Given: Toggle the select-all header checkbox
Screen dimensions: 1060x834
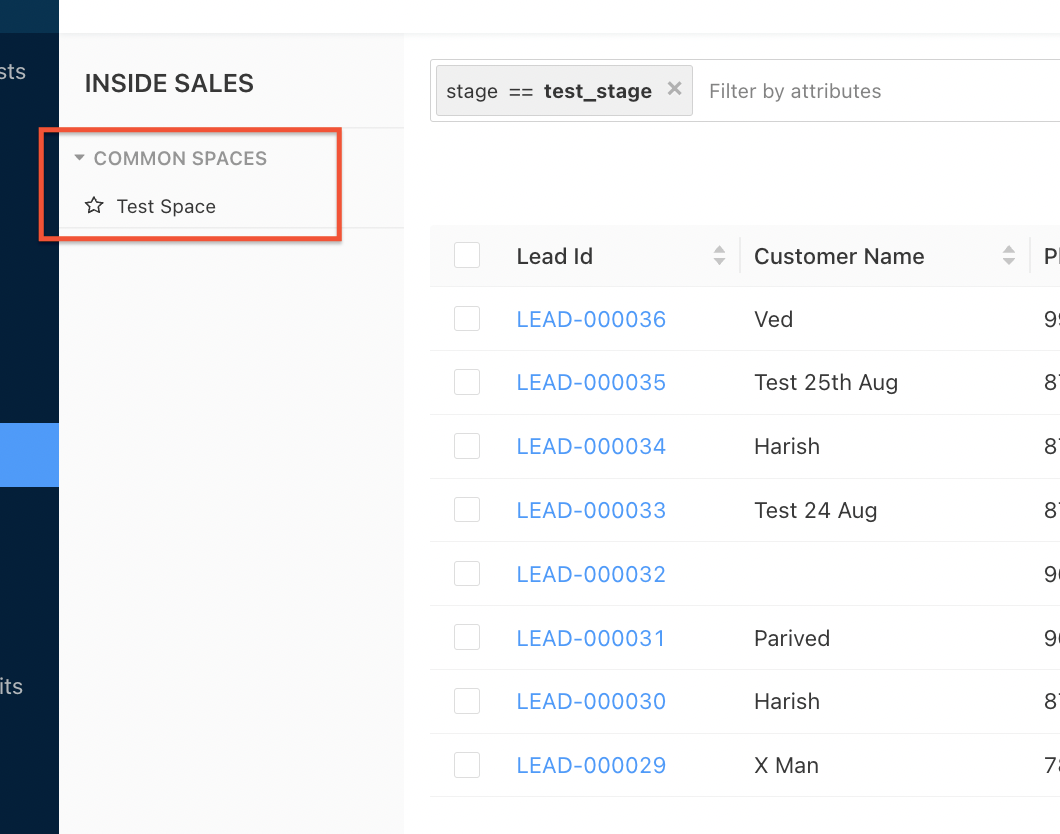Looking at the screenshot, I should tap(467, 255).
